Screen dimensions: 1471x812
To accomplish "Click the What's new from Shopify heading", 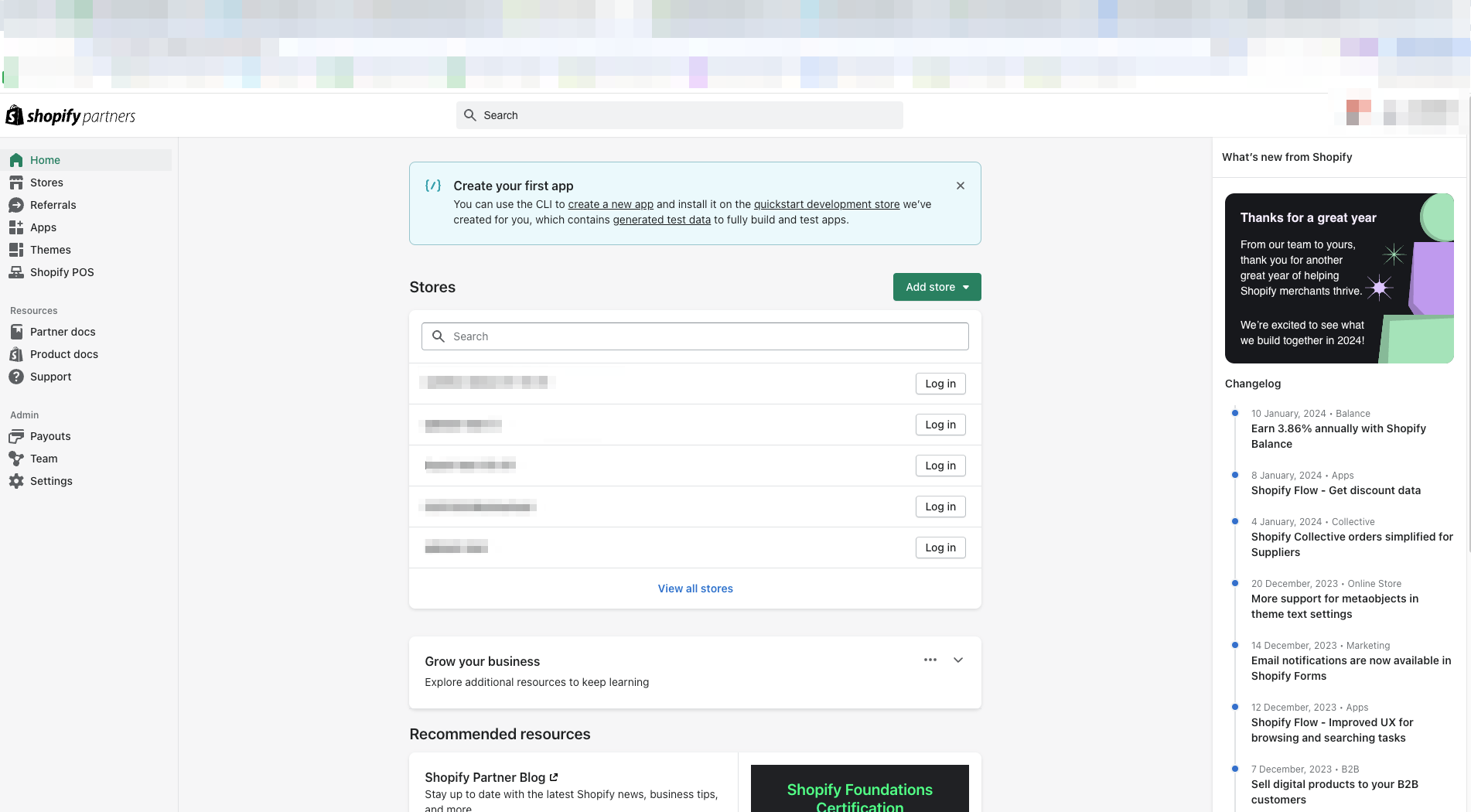I will (x=1287, y=157).
